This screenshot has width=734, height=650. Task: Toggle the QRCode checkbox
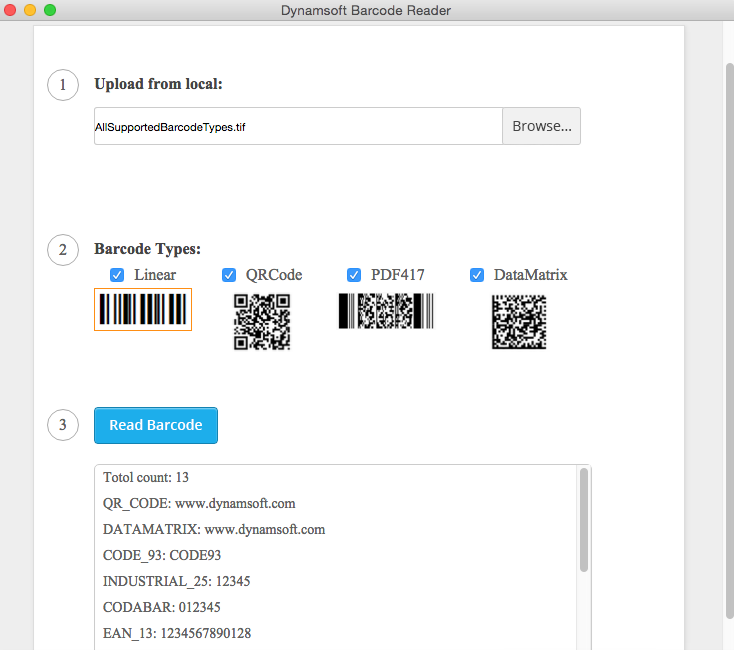pos(229,275)
